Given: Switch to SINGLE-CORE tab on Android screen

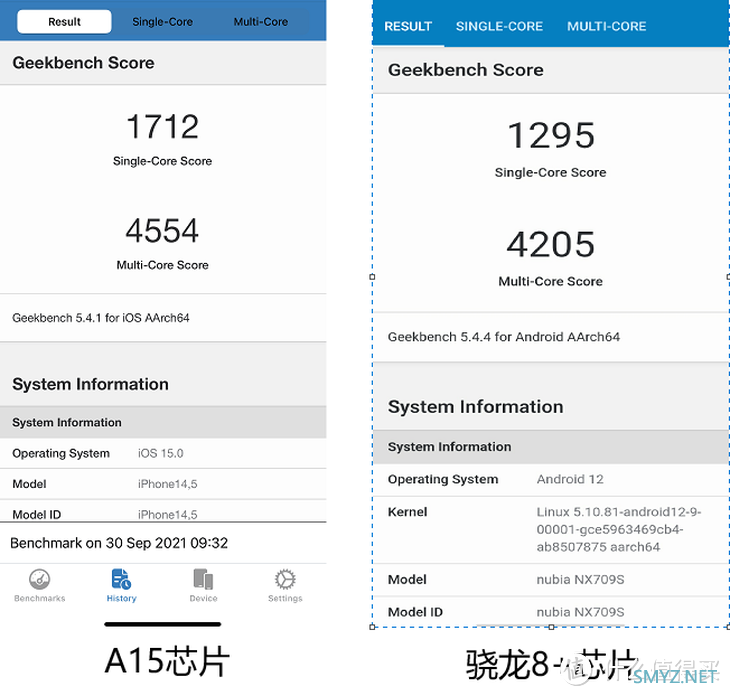Looking at the screenshot, I should click(x=499, y=26).
